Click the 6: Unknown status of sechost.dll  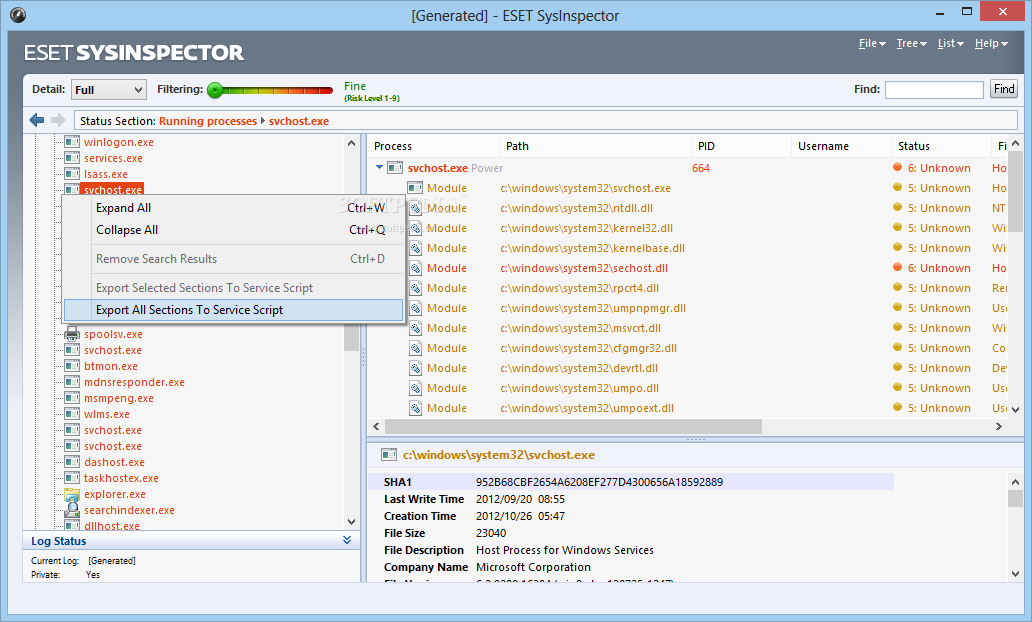tap(939, 268)
